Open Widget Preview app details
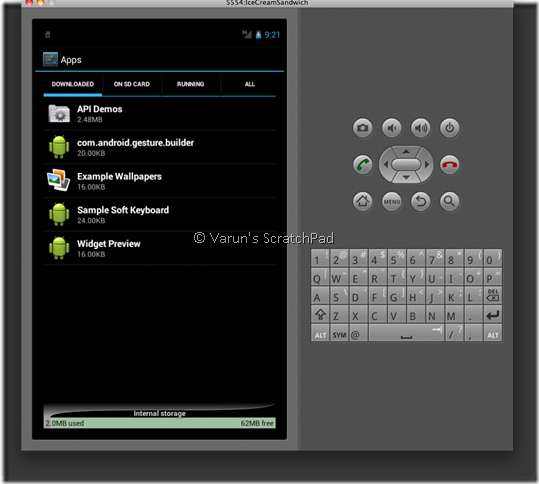The height and width of the screenshot is (484, 539). point(160,248)
